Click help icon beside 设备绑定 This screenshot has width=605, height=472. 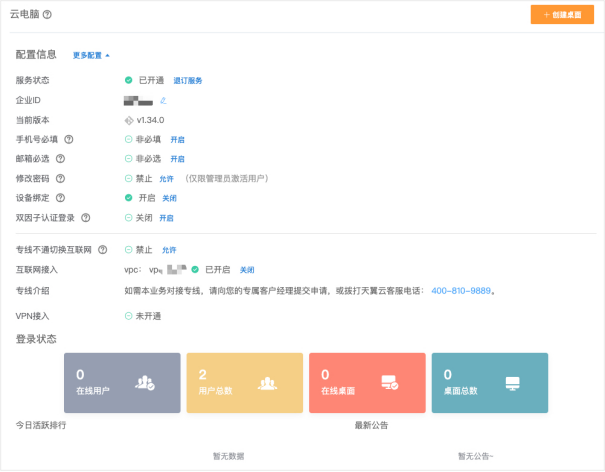61,197
